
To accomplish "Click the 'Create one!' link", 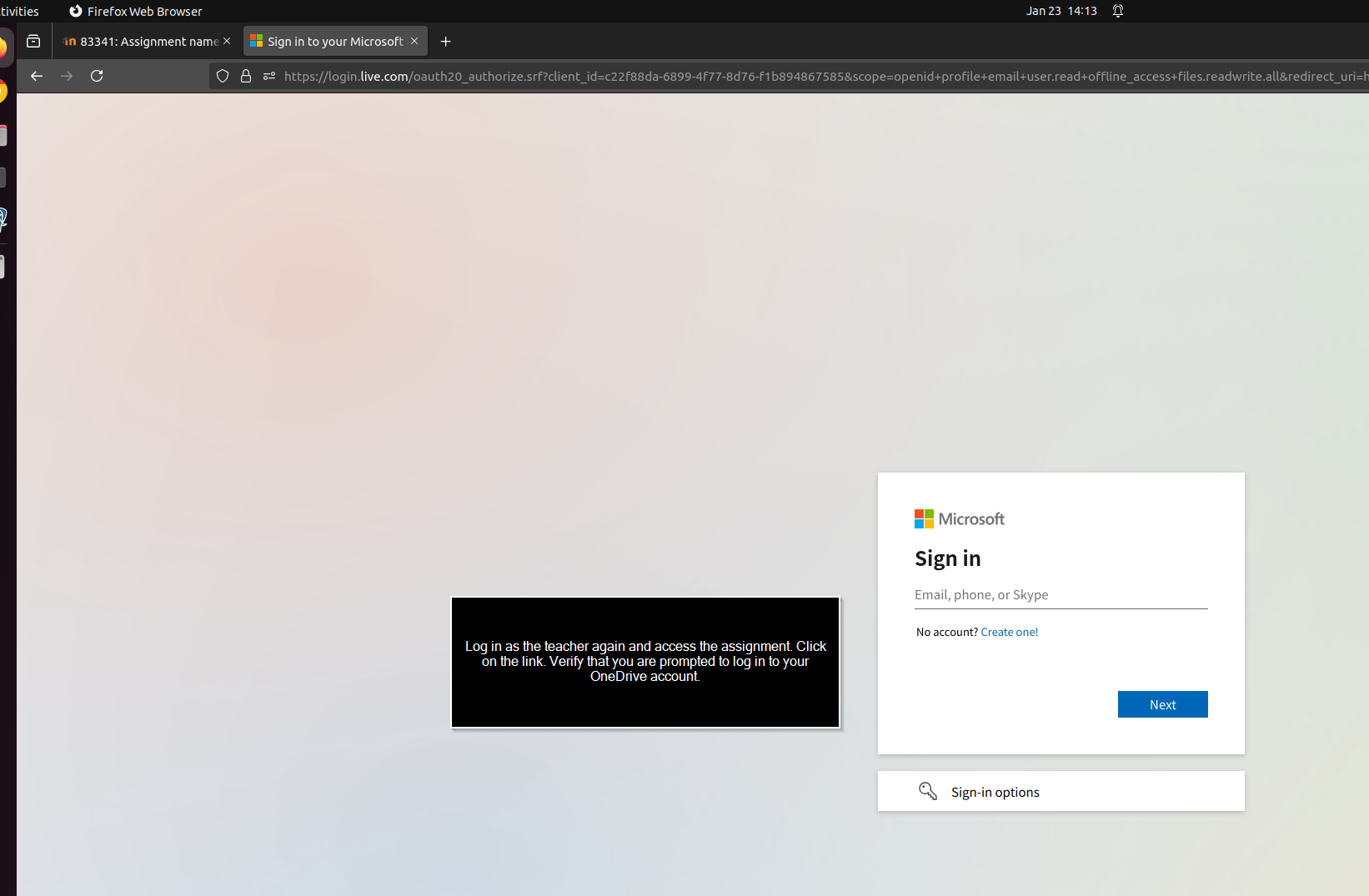I will [1010, 632].
